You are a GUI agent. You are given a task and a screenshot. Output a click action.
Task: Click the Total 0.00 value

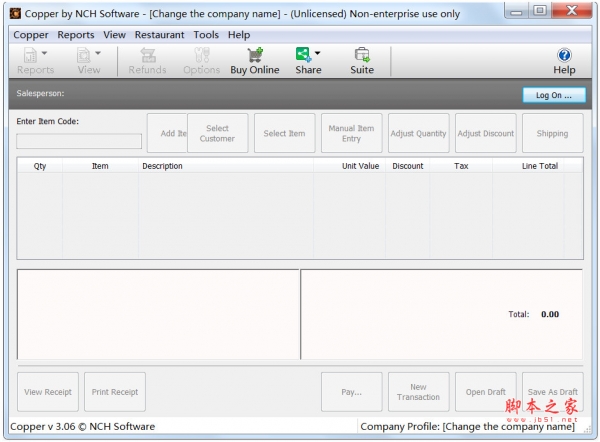[x=550, y=314]
